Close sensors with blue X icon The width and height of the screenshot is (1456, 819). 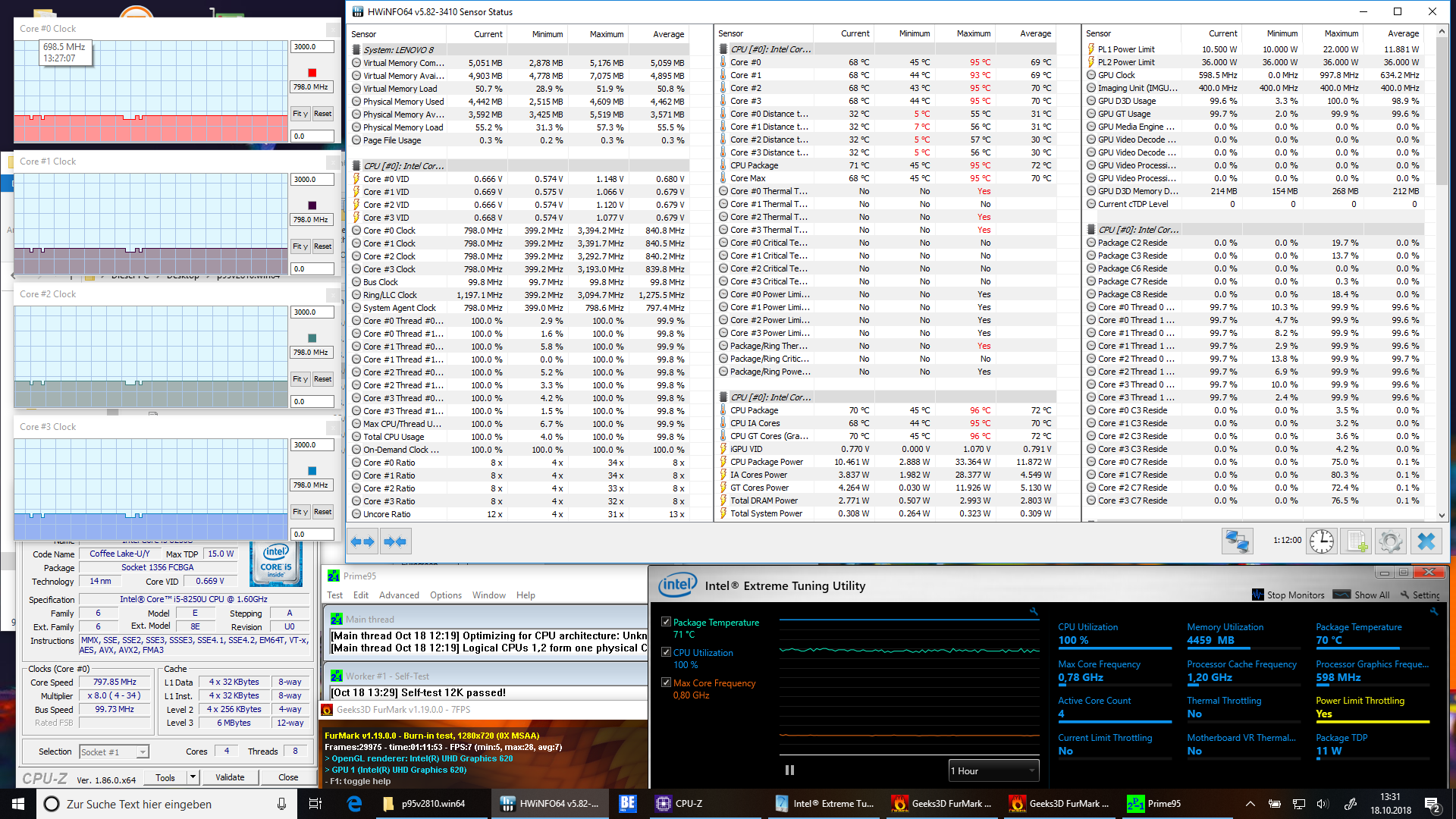click(1426, 541)
